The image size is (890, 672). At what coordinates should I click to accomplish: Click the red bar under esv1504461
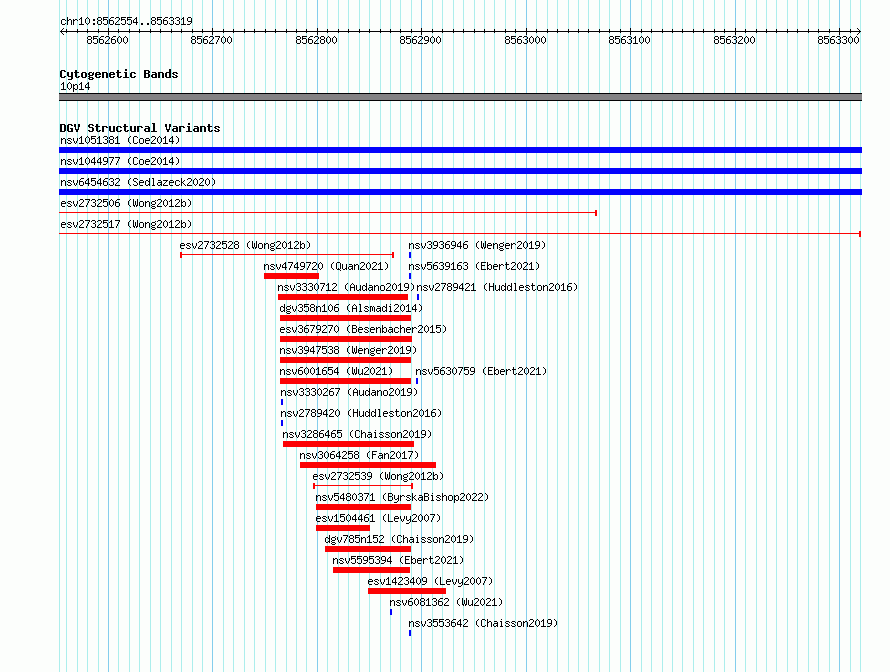point(343,528)
